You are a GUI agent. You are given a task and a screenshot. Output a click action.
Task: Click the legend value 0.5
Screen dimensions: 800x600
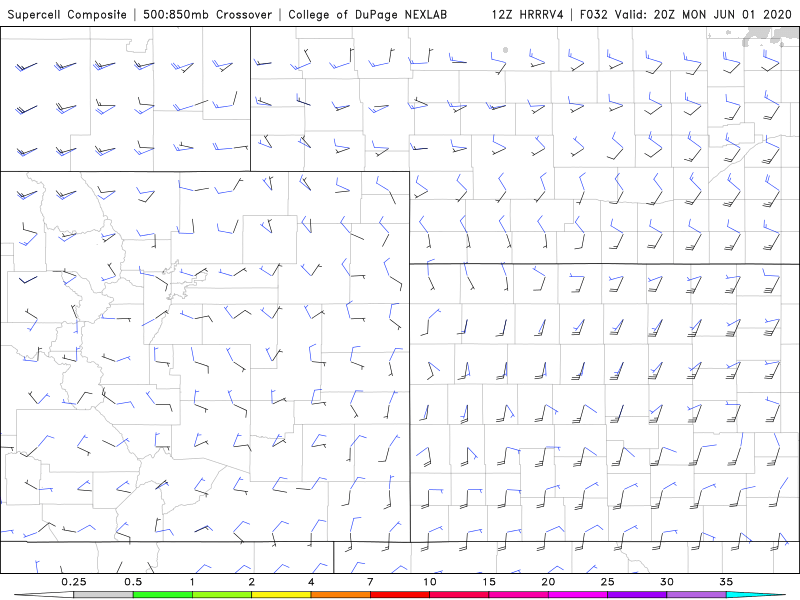click(133, 582)
